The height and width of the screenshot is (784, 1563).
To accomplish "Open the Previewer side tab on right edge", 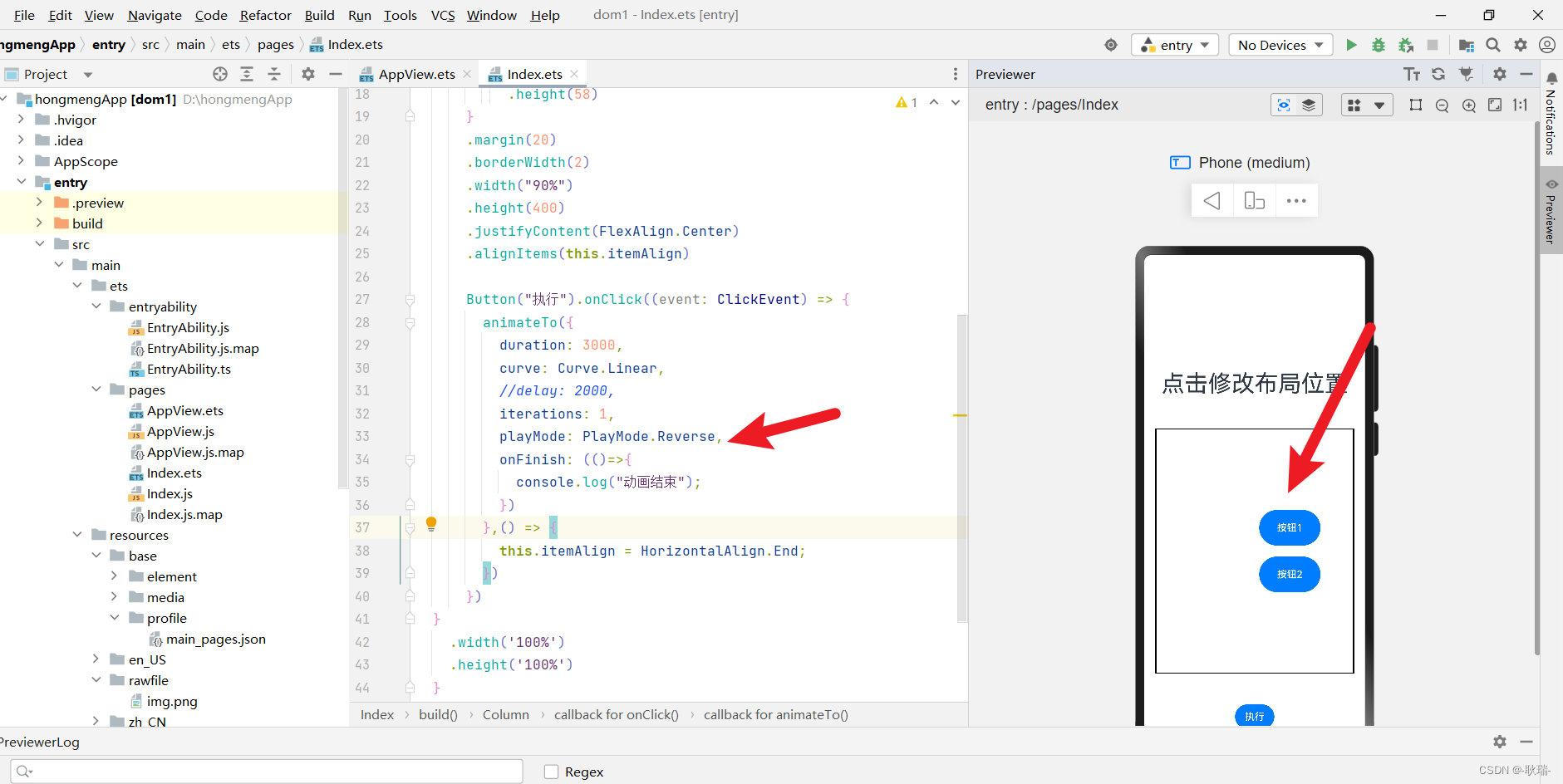I will click(x=1551, y=211).
